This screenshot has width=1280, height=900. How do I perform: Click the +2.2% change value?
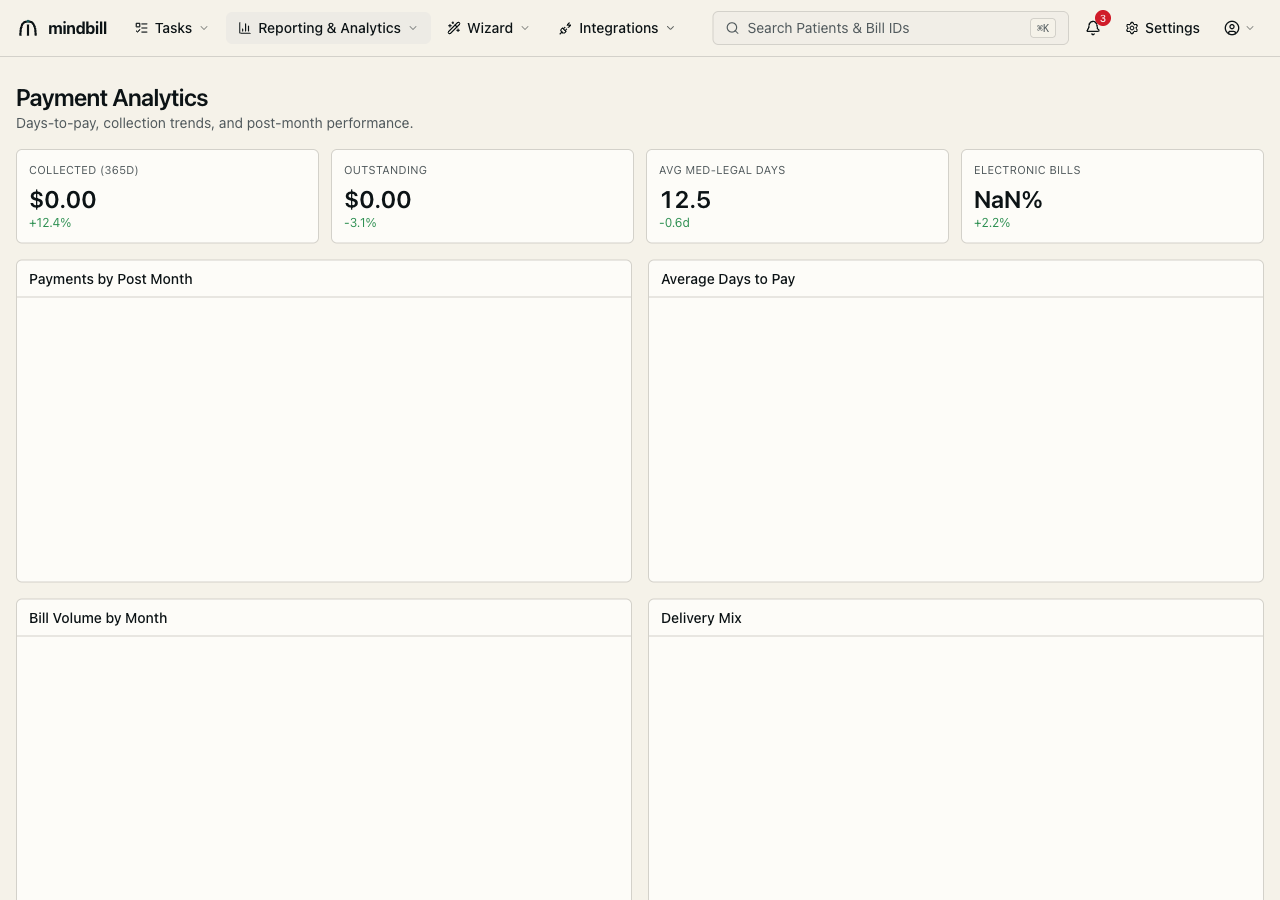[x=992, y=223]
